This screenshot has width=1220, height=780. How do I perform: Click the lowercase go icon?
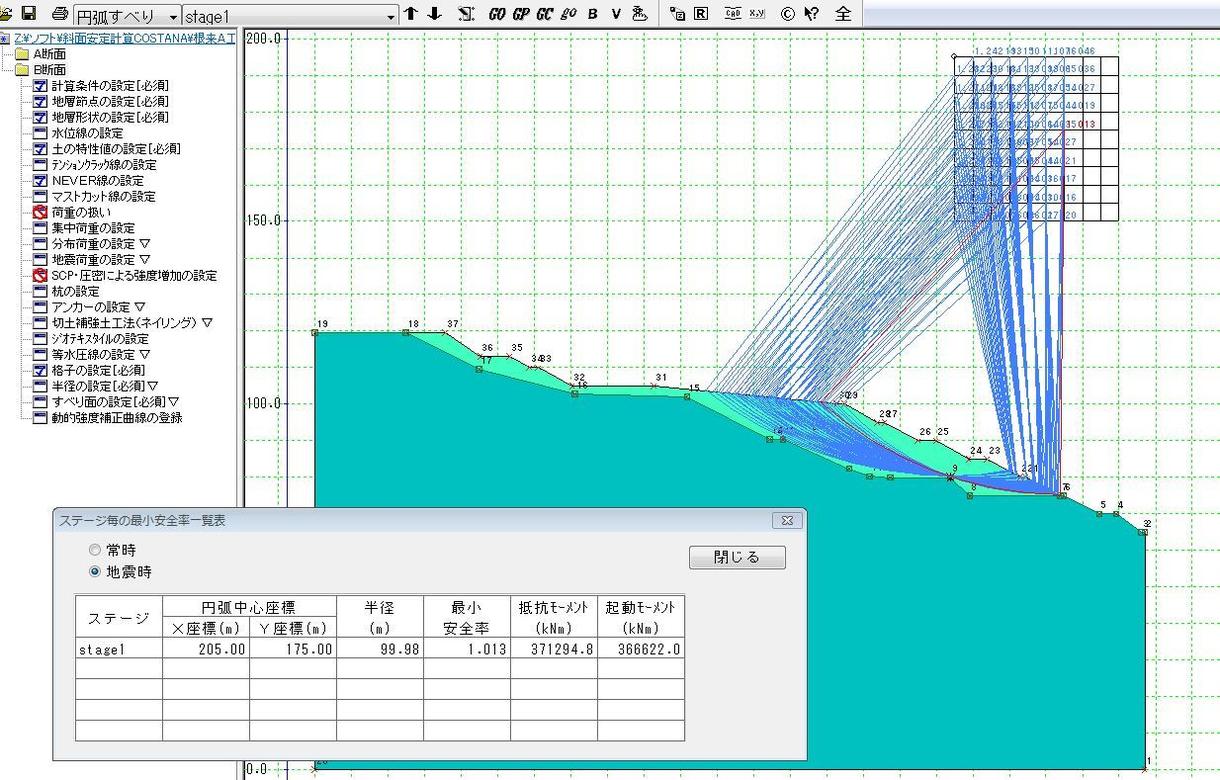tap(567, 14)
